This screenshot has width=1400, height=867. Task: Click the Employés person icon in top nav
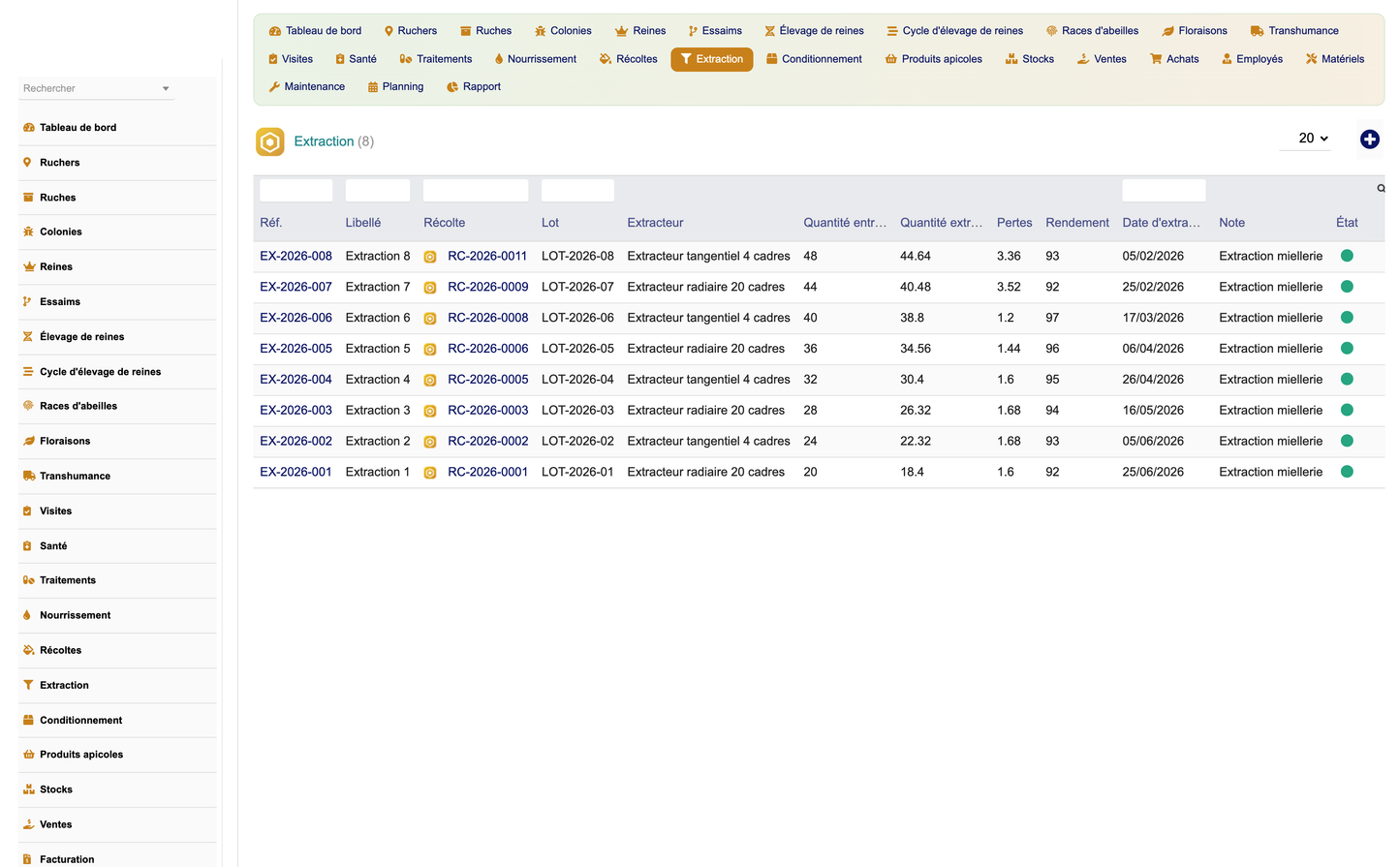coord(1227,59)
